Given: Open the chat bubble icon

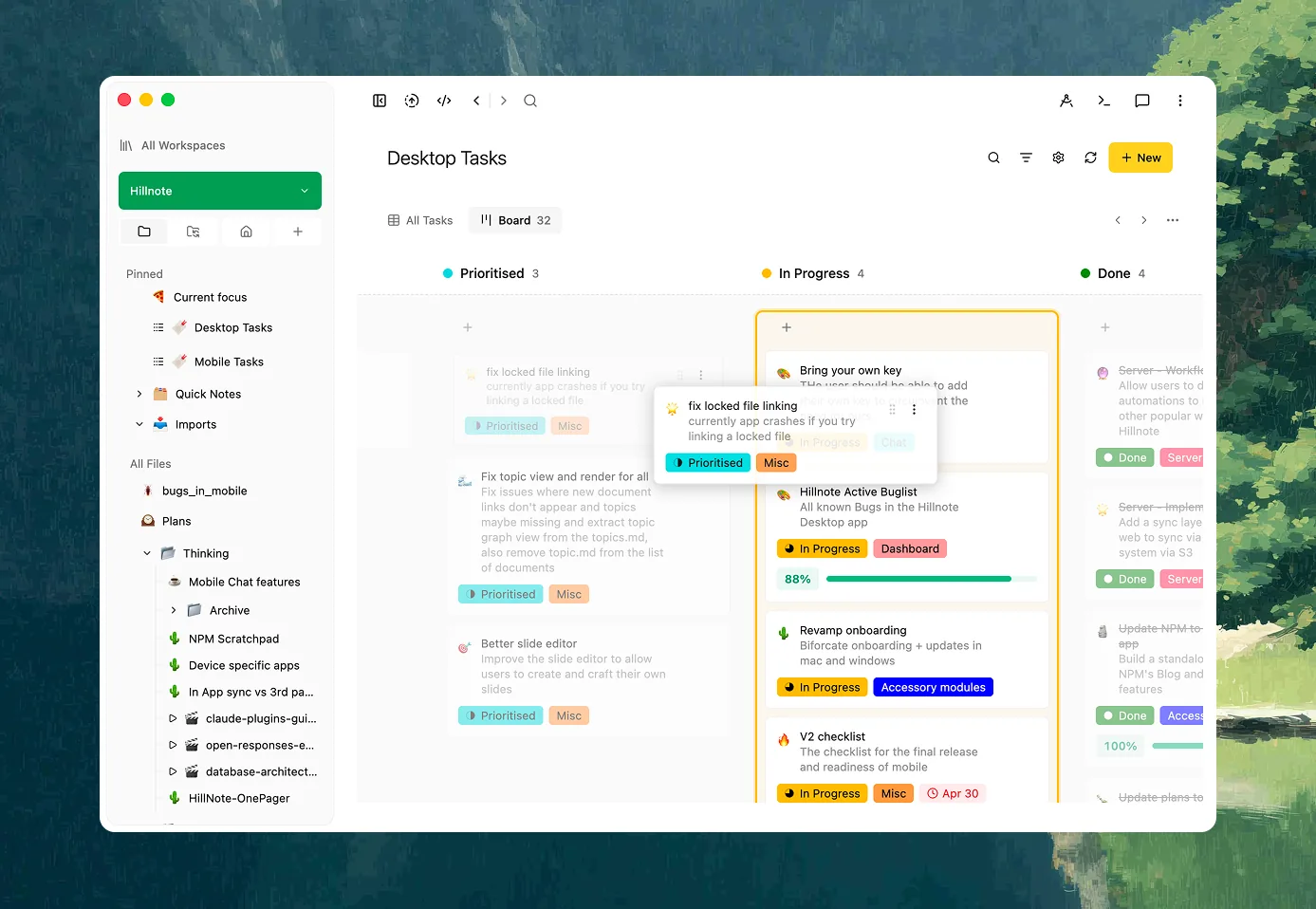Looking at the screenshot, I should point(1142,101).
